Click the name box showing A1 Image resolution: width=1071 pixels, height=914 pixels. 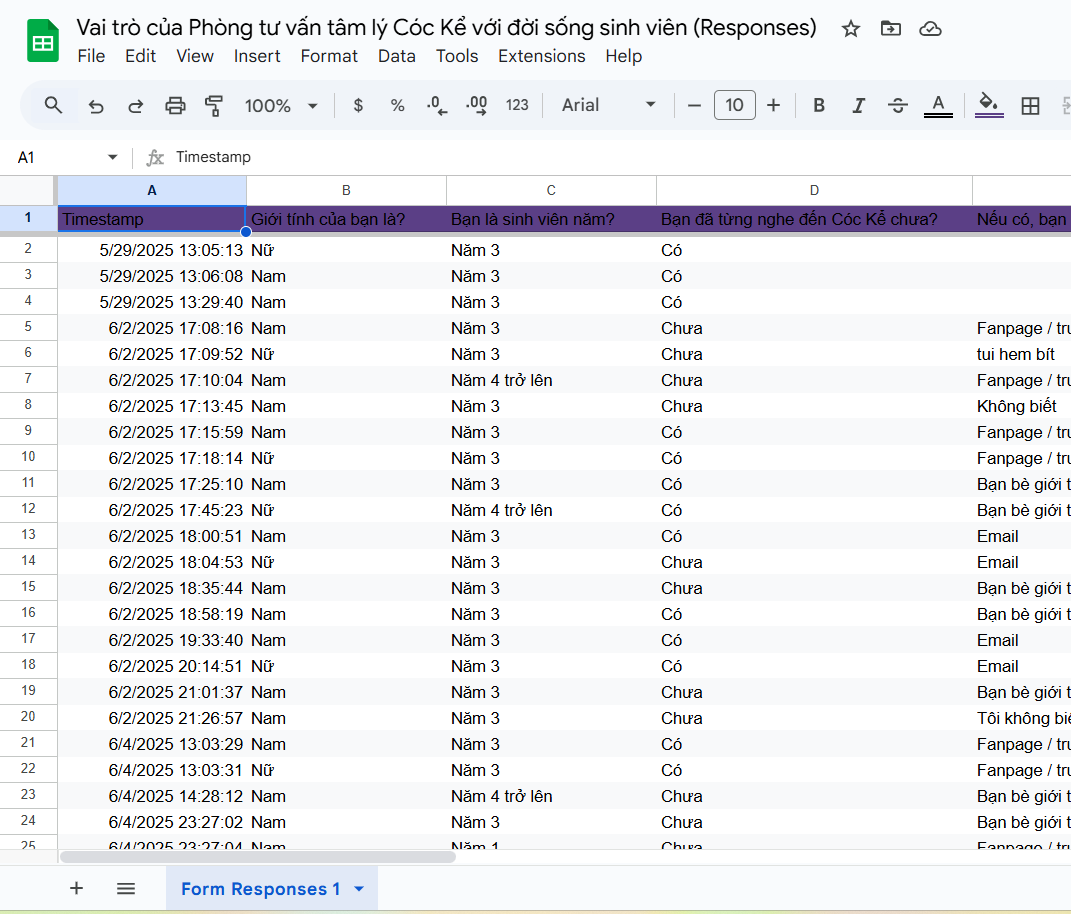55,157
